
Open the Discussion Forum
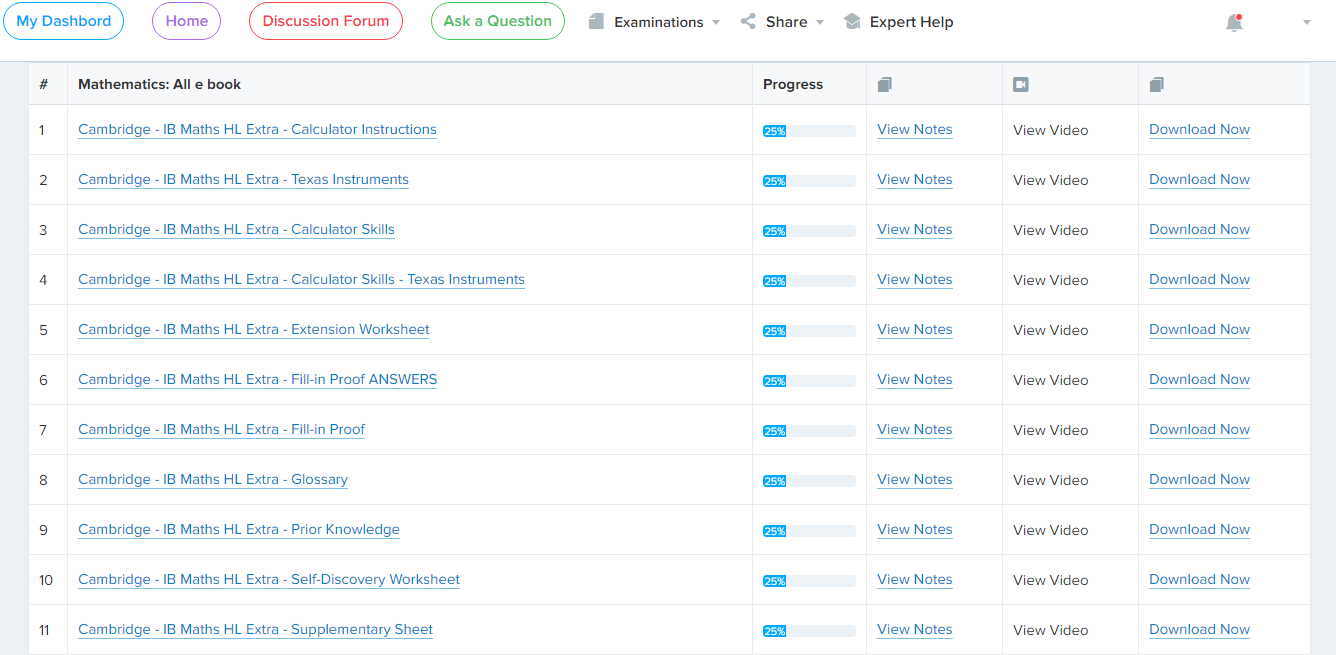click(x=325, y=20)
